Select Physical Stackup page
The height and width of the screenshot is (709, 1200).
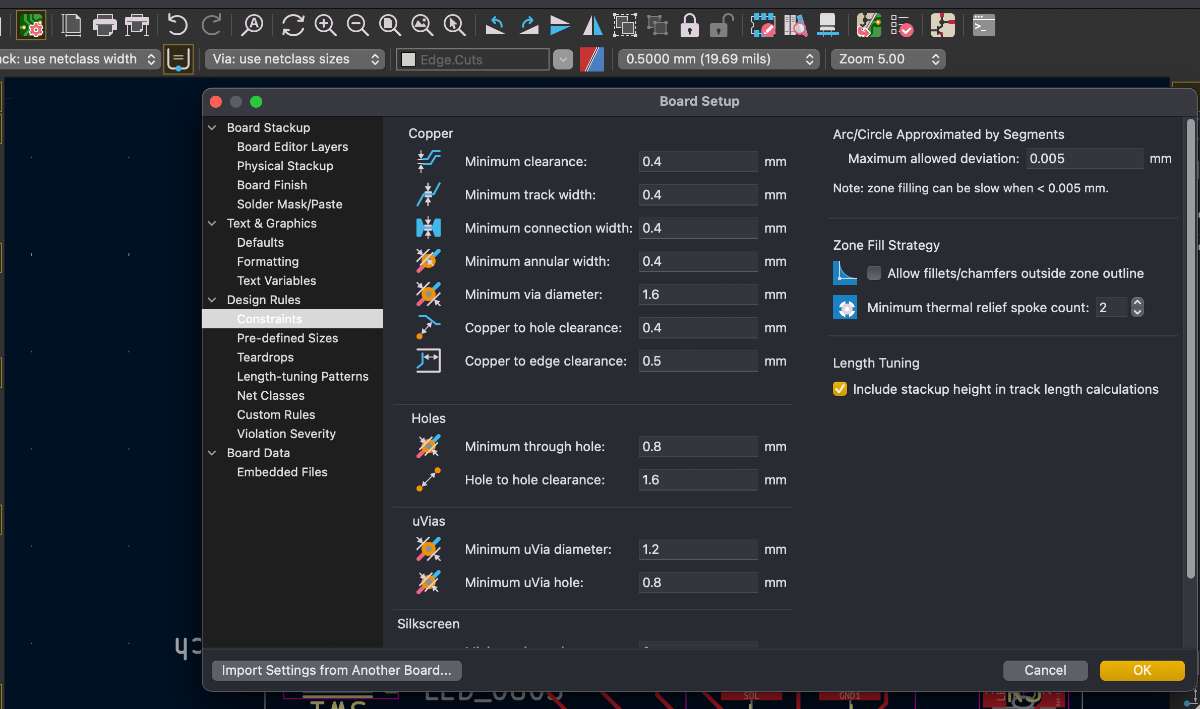285,166
